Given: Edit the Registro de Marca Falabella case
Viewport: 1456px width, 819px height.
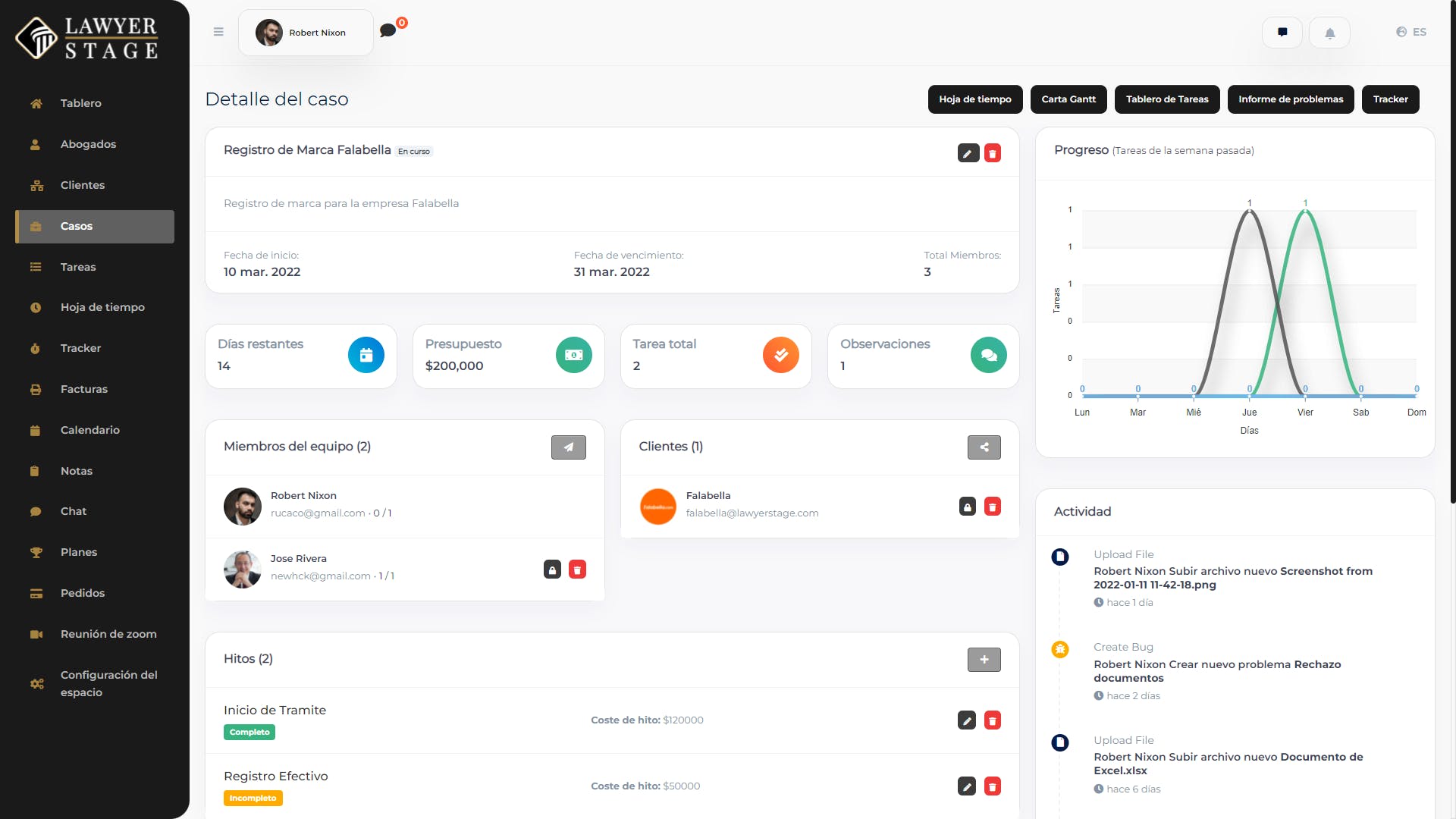Looking at the screenshot, I should click(x=968, y=153).
